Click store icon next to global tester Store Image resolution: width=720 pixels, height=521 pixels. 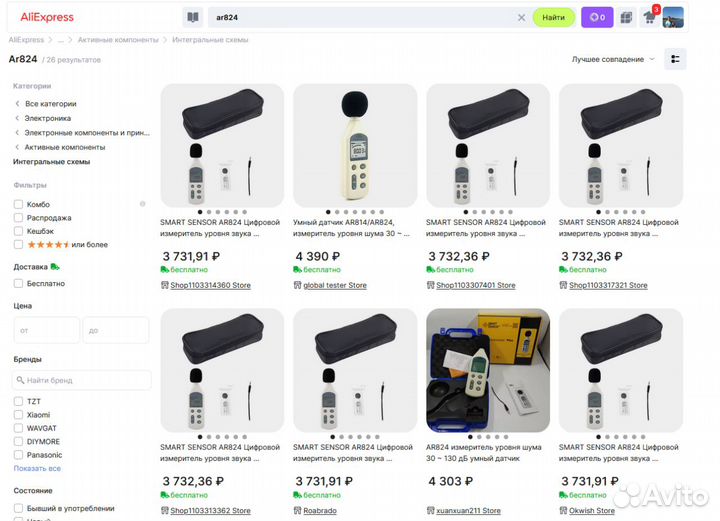[298, 286]
